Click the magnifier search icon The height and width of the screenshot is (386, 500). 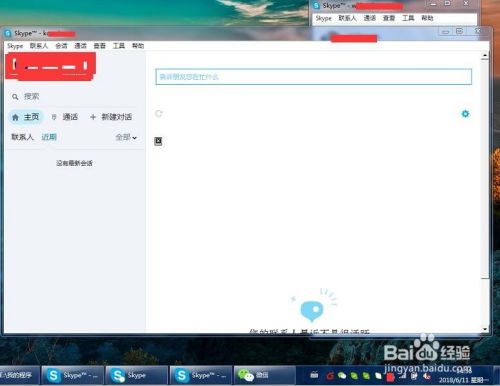[15, 97]
